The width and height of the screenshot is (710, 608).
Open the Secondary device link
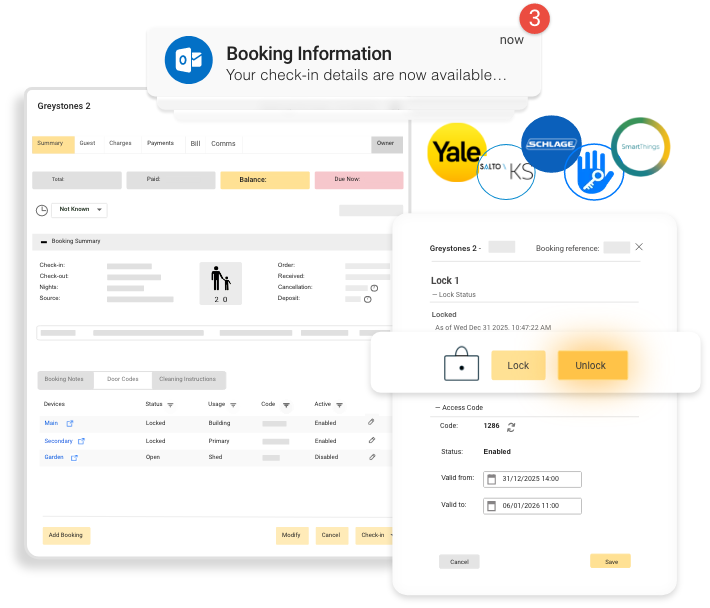[x=58, y=441]
